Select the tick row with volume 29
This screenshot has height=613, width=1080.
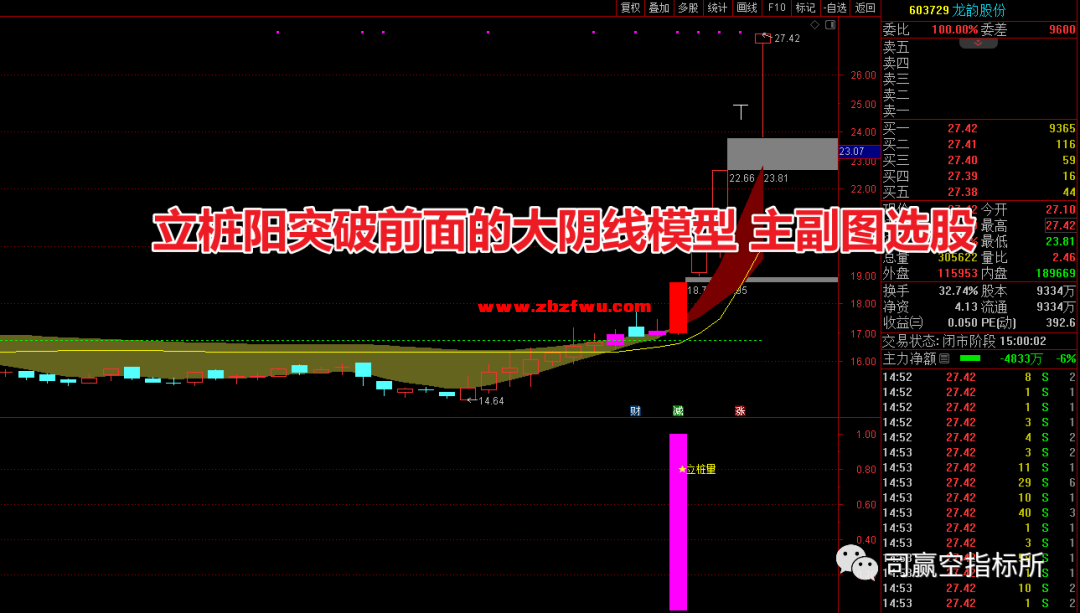coord(979,482)
